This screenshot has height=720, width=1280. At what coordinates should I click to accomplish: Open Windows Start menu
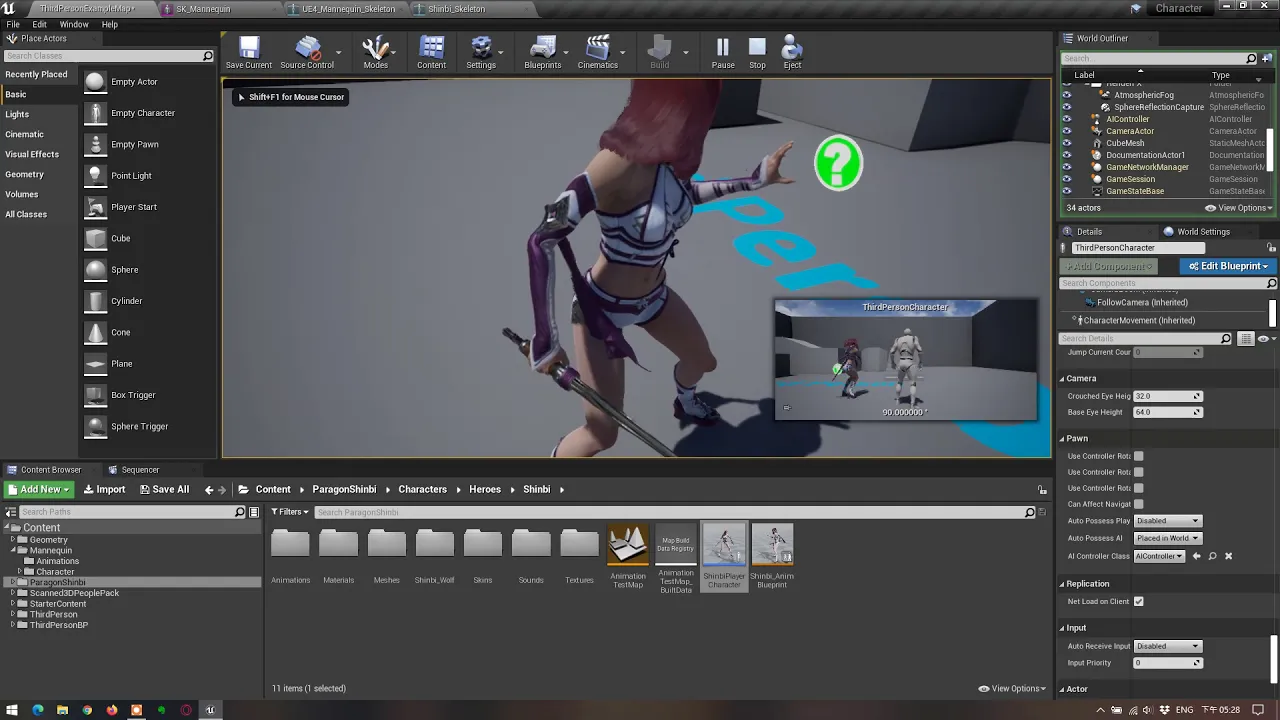12,710
